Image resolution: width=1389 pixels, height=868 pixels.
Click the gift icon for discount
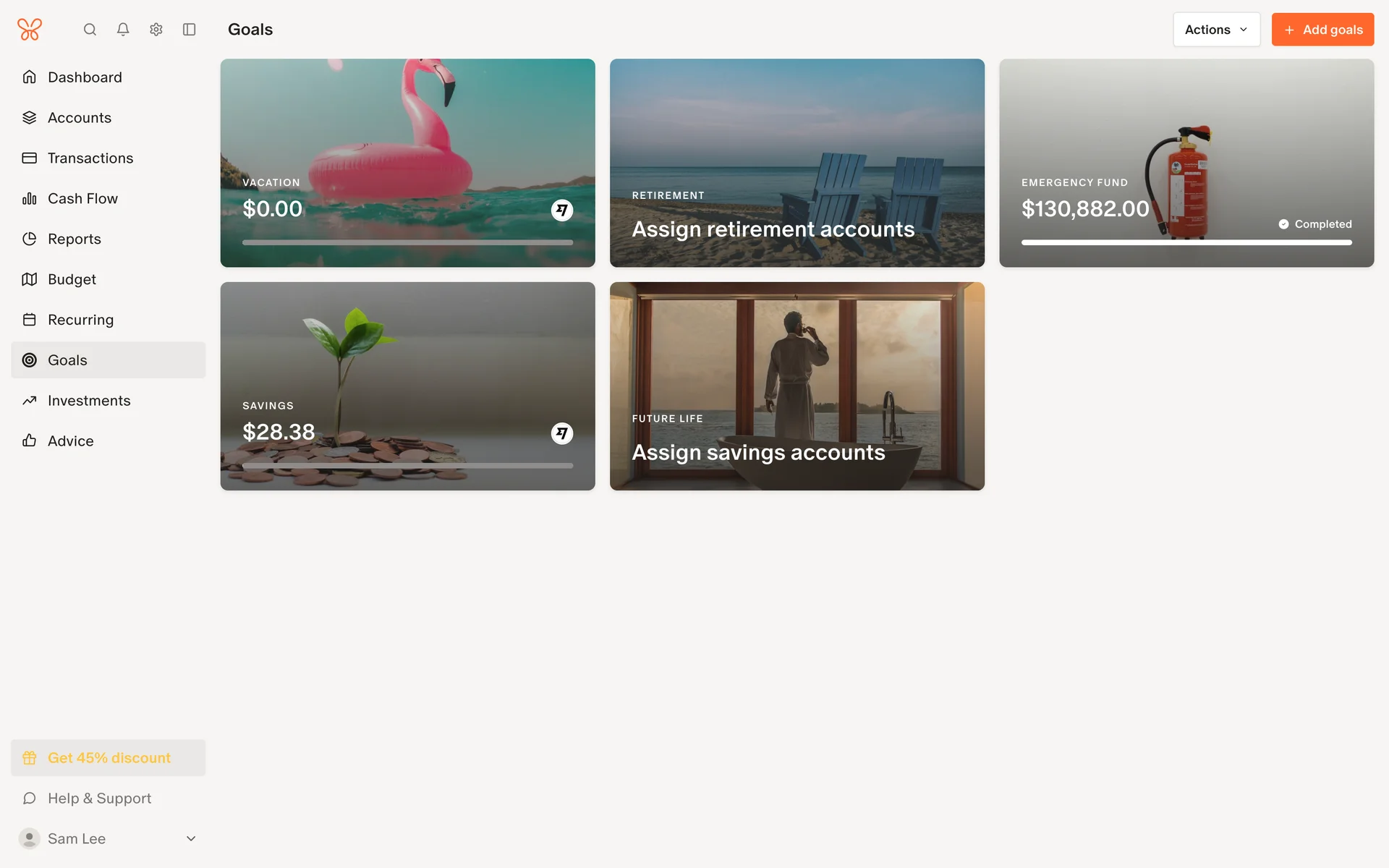(30, 758)
